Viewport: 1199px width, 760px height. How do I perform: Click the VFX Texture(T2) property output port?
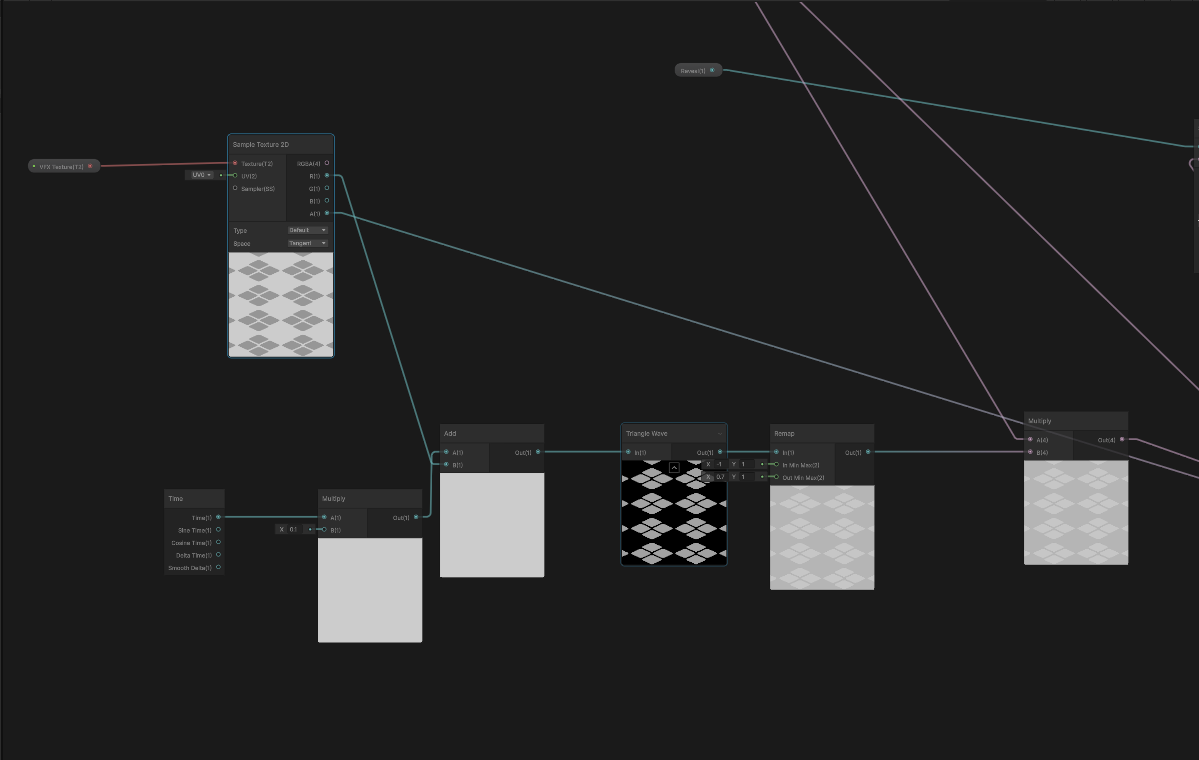click(90, 166)
